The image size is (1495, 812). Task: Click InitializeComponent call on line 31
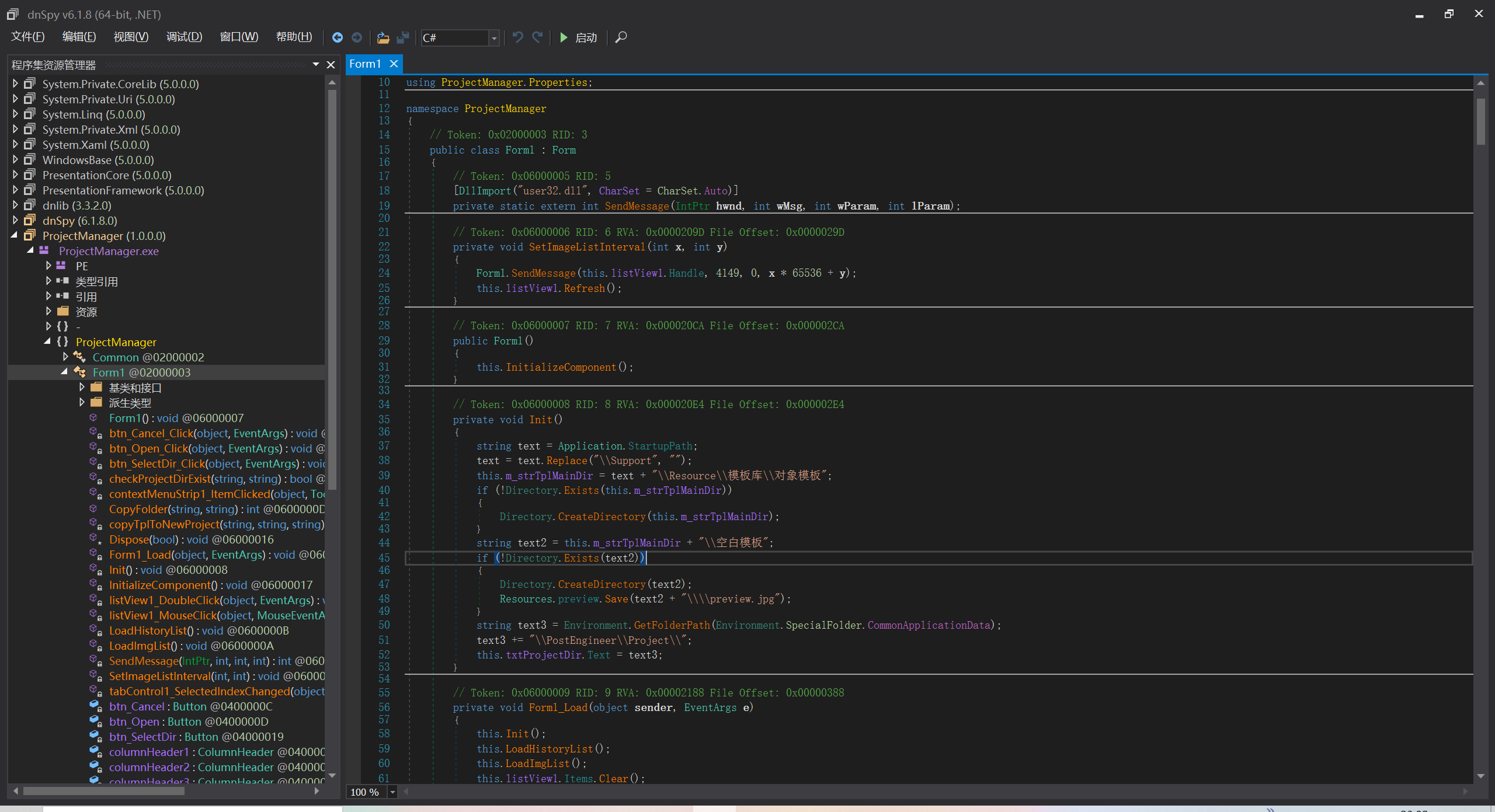[x=561, y=367]
